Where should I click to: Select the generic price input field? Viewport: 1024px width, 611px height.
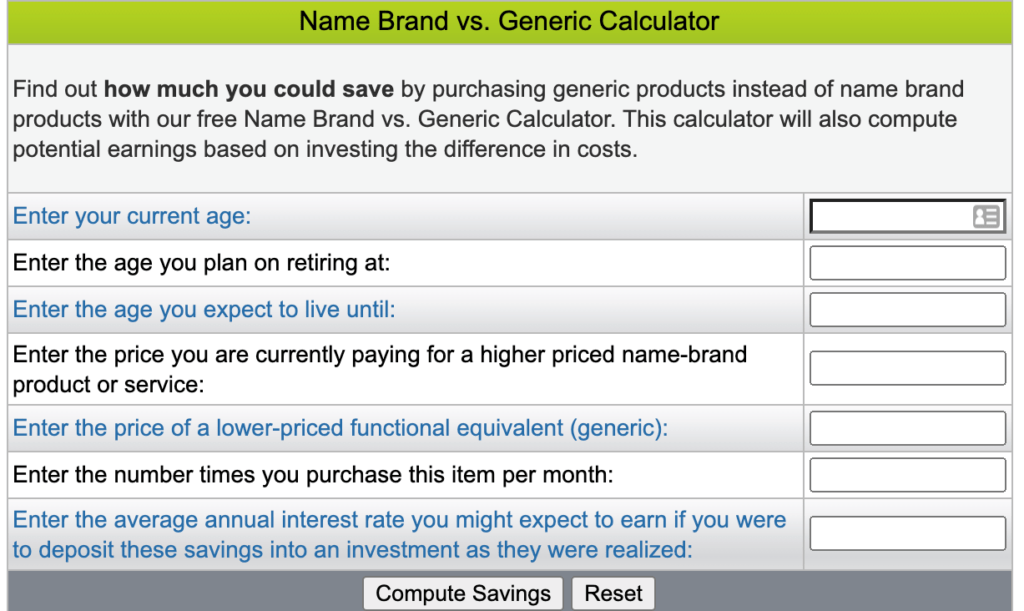click(906, 427)
